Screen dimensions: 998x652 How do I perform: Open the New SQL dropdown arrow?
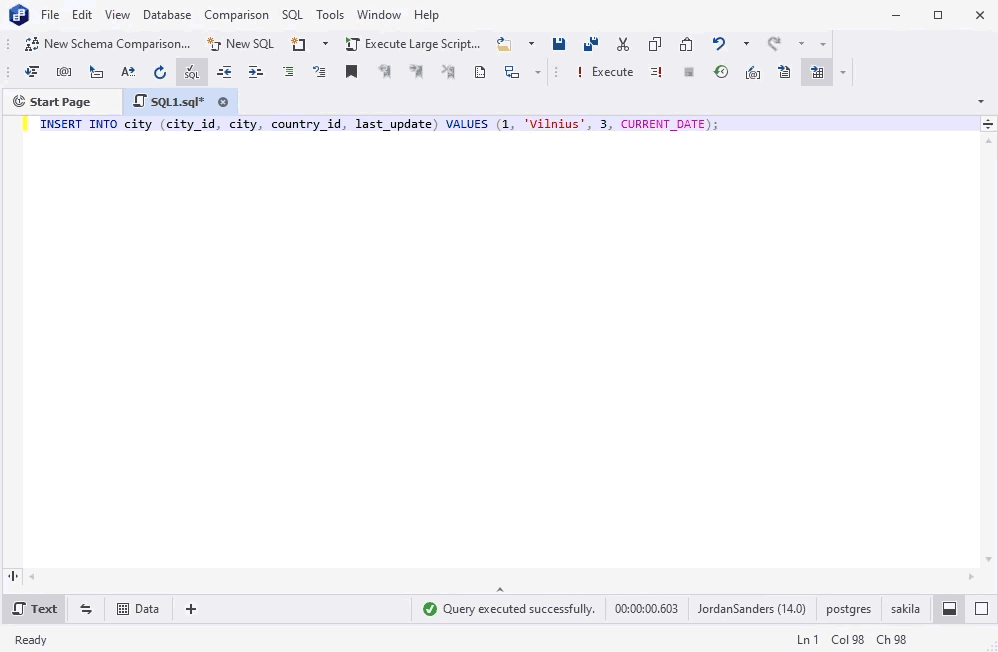click(324, 43)
